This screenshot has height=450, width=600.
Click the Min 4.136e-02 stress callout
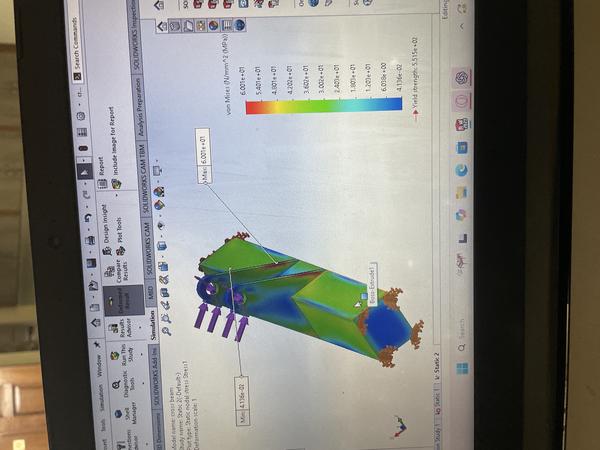[x=242, y=400]
